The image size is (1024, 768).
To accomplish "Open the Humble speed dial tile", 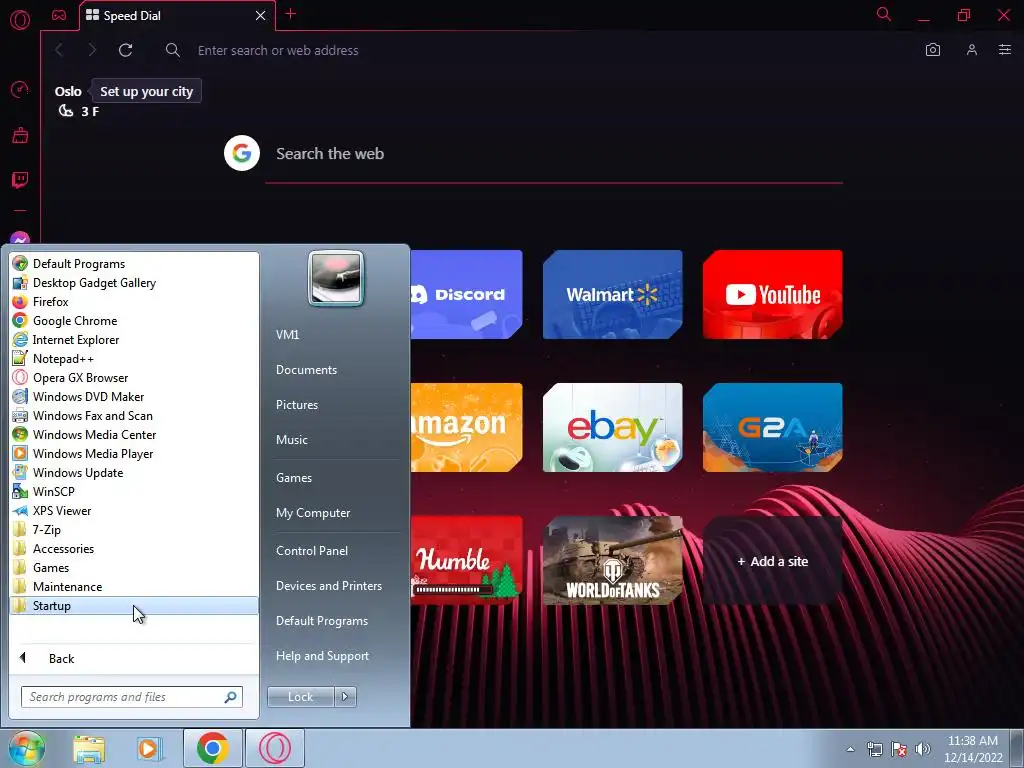I will [466, 561].
